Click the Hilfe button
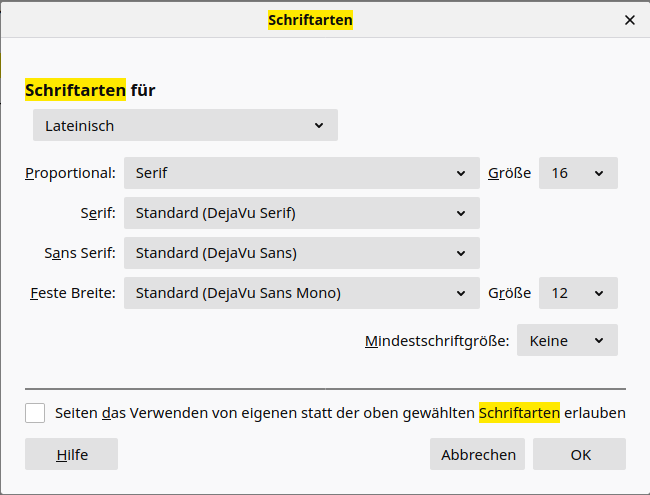This screenshot has width=650, height=495. click(71, 454)
